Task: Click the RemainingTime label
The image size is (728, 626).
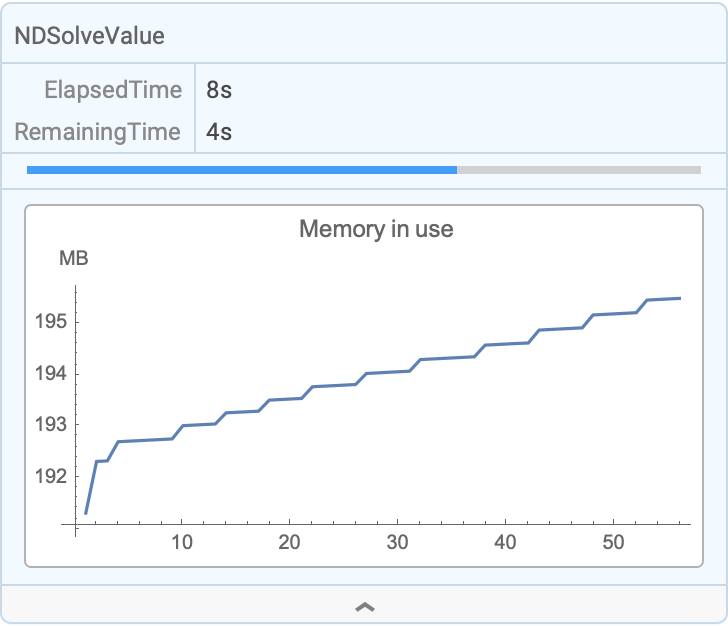Action: 98,131
